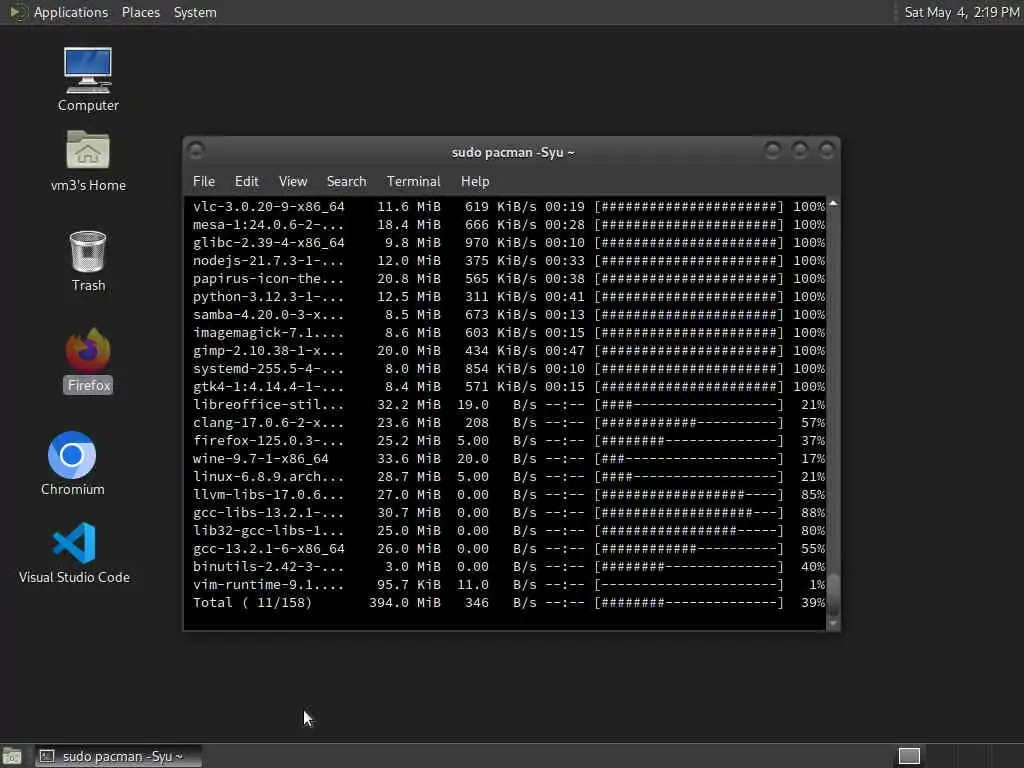1024x768 pixels.
Task: Minimize the sudo pacman terminal window
Action: pyautogui.click(x=773, y=151)
